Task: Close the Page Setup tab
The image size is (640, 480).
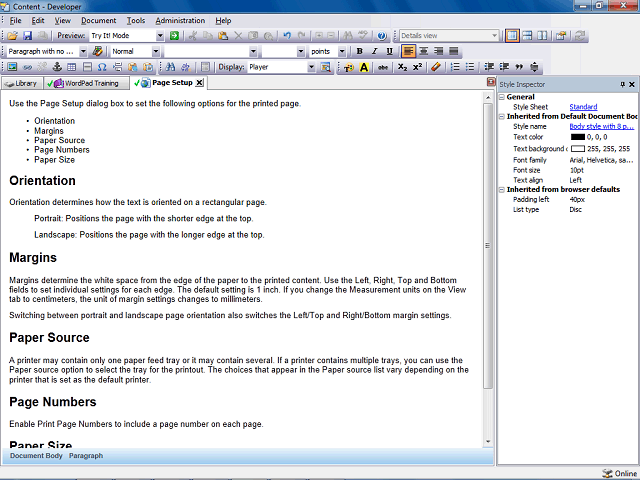Action: [199, 83]
